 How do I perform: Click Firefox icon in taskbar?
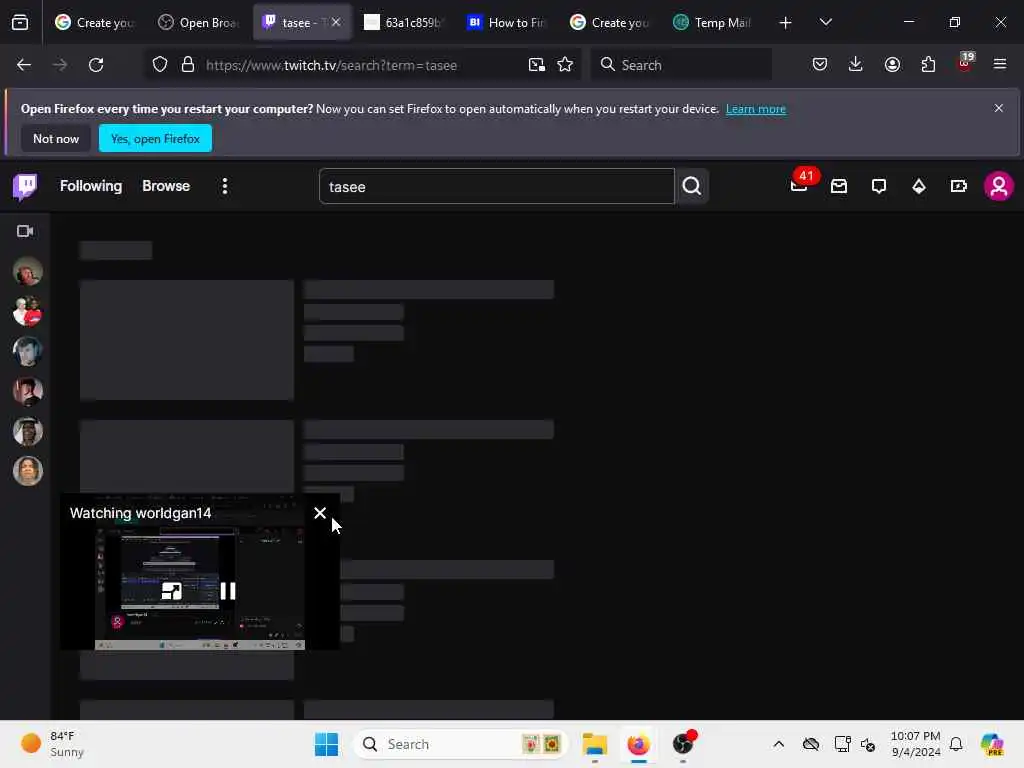(638, 744)
